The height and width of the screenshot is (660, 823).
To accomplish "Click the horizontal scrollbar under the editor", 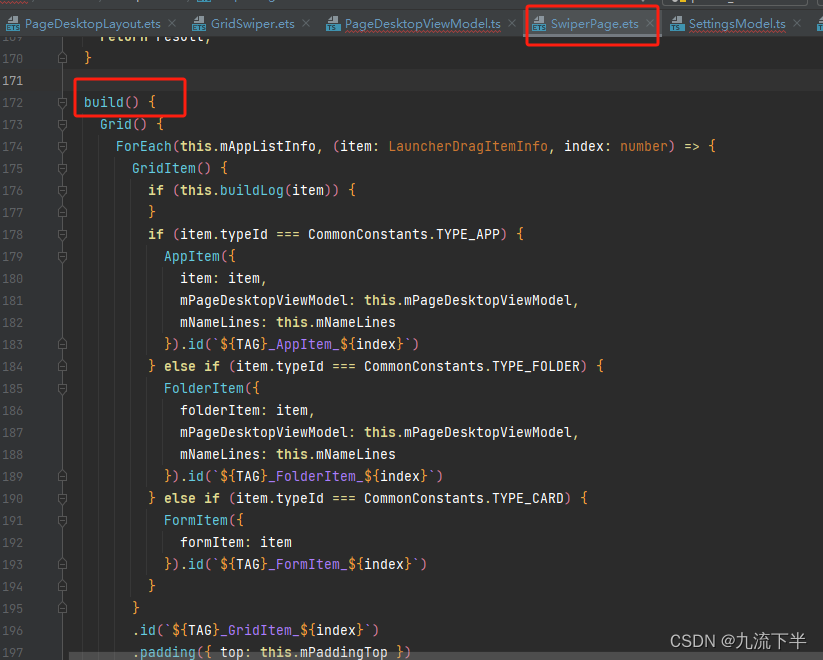I will [x=445, y=657].
